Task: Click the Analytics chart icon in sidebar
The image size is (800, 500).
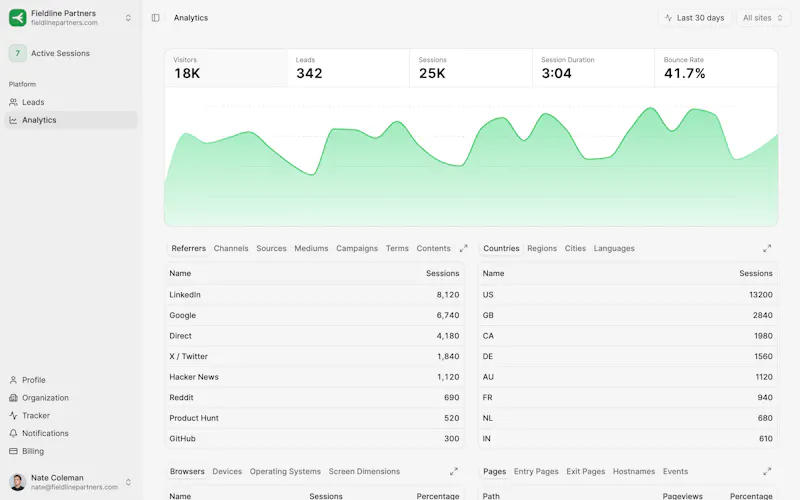Action: 13,120
